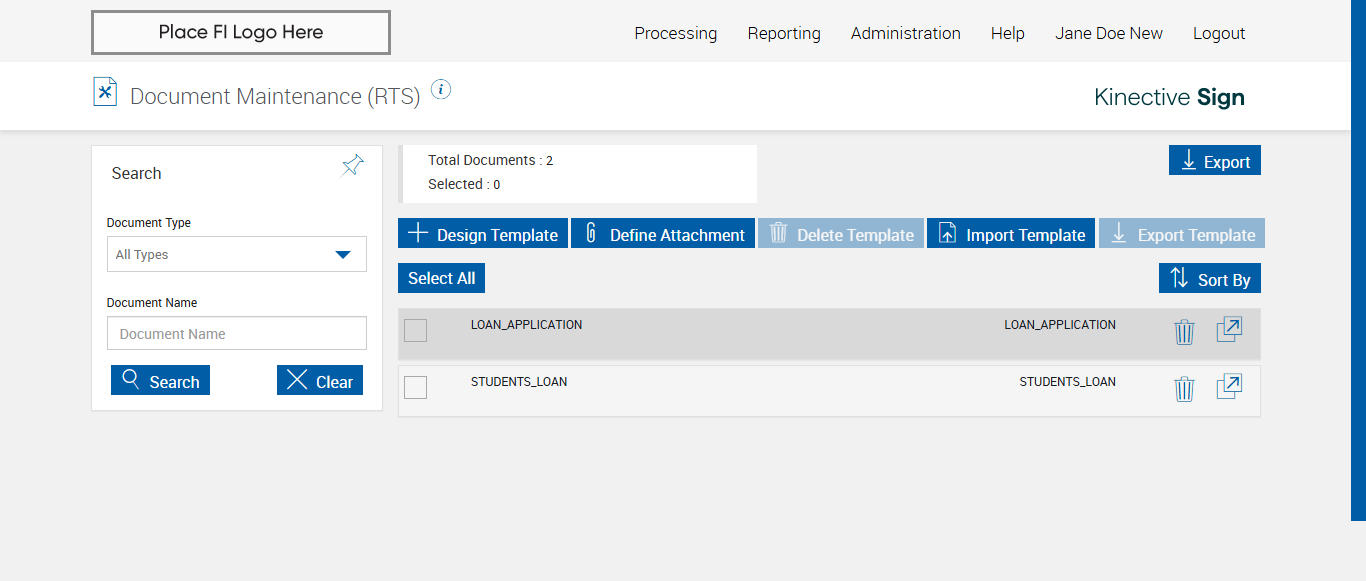Focus the Document Name search field
This screenshot has height=581, width=1366.
(237, 334)
